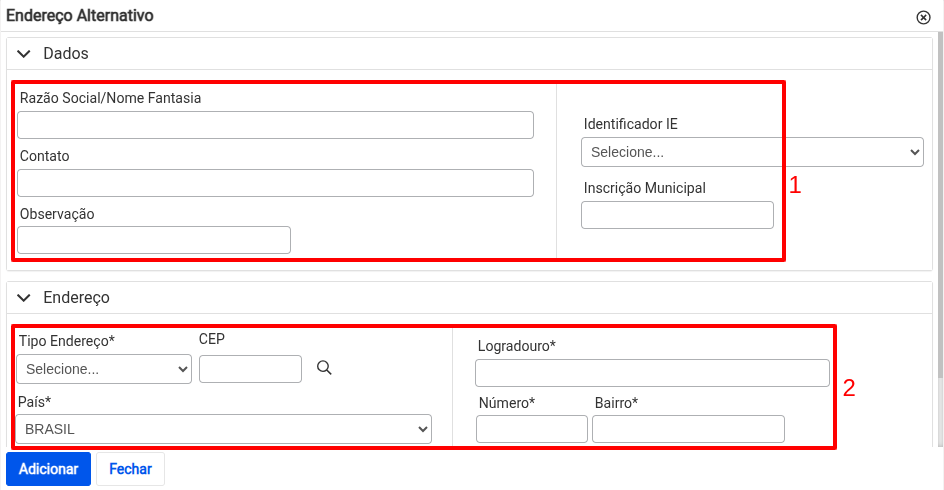Open the Tipo Endereço dropdown
Screen dimensions: 944x490
click(104, 369)
